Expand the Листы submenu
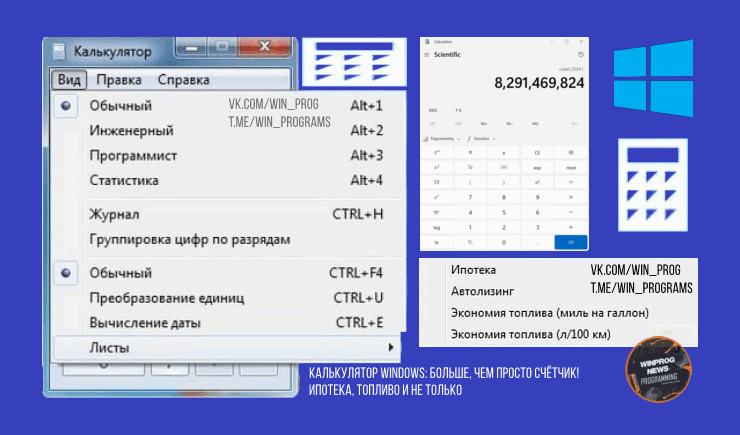This screenshot has height=435, width=740. (227, 348)
